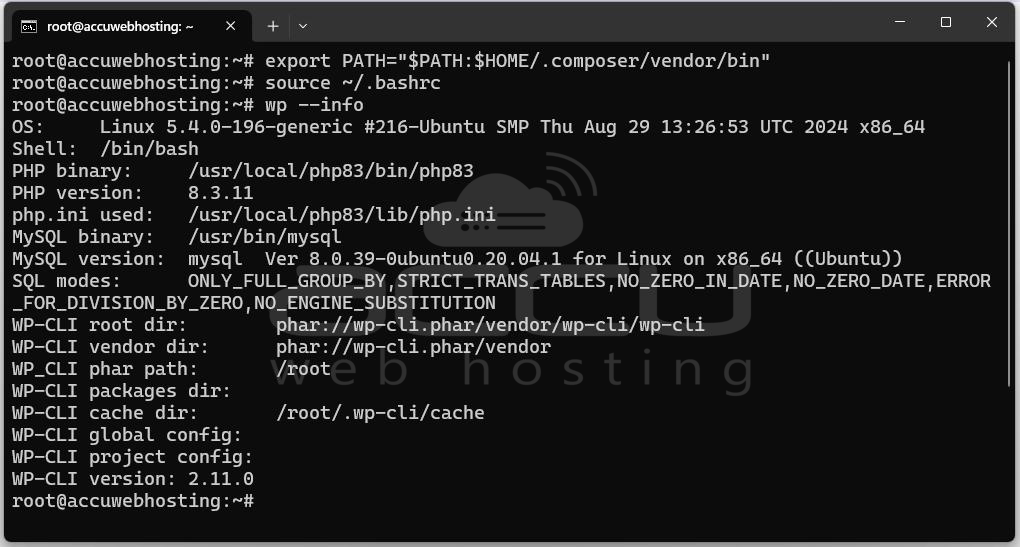The height and width of the screenshot is (547, 1020).
Task: Expand the new tab profile dropdown chevron
Action: click(x=302, y=27)
